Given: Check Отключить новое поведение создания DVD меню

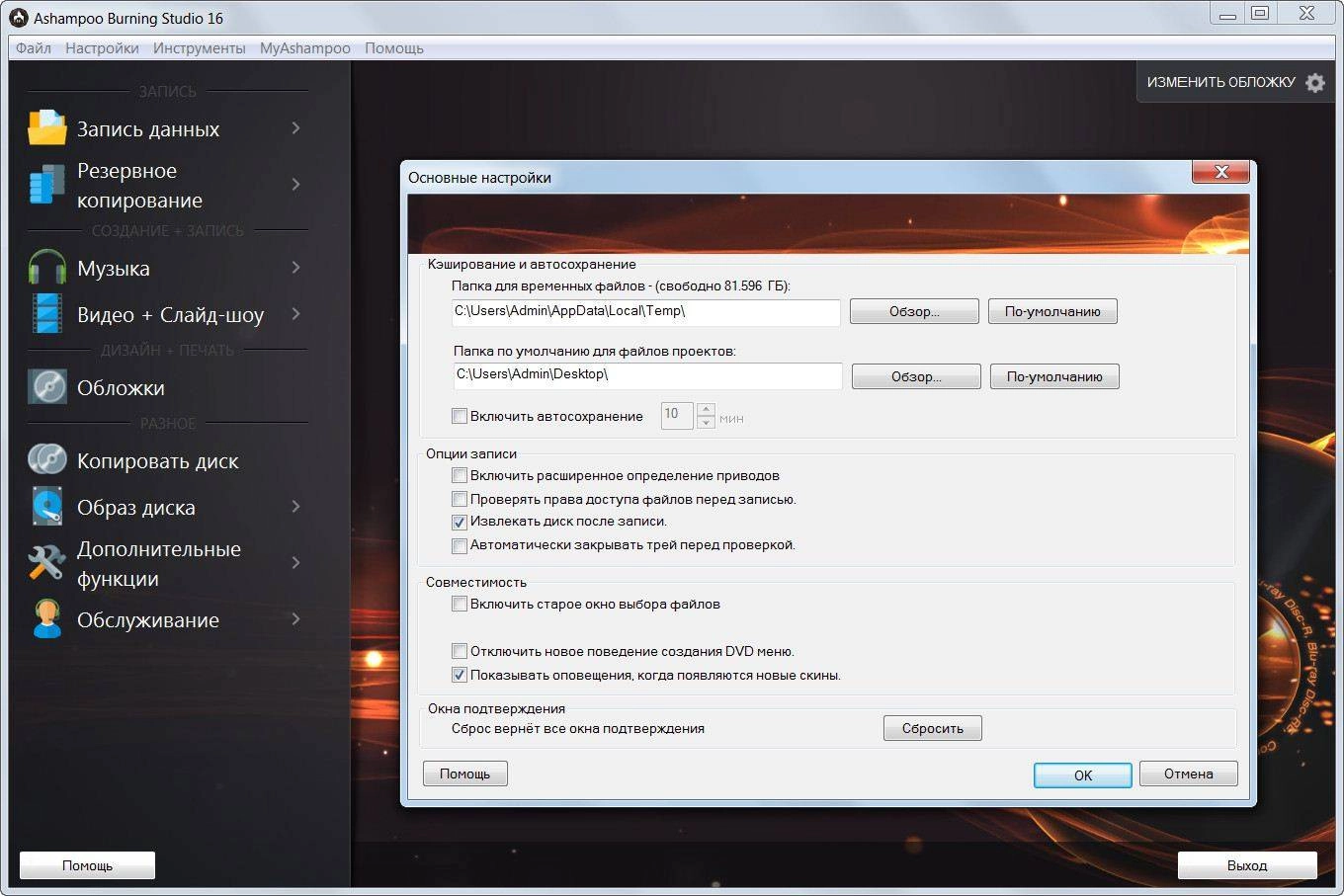Looking at the screenshot, I should [x=460, y=651].
